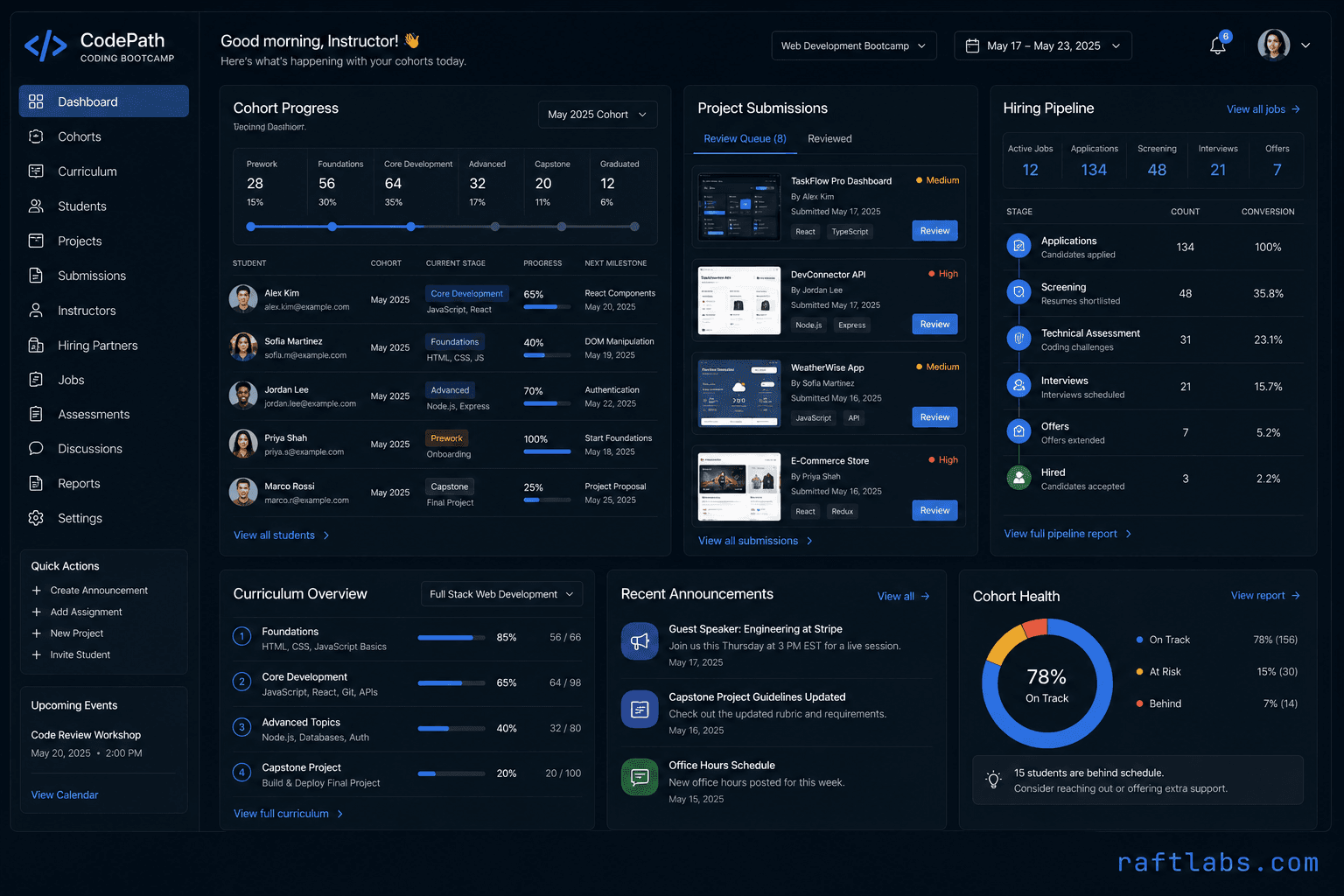1344x896 pixels.
Task: Click the Settings gear icon
Action: [x=36, y=518]
